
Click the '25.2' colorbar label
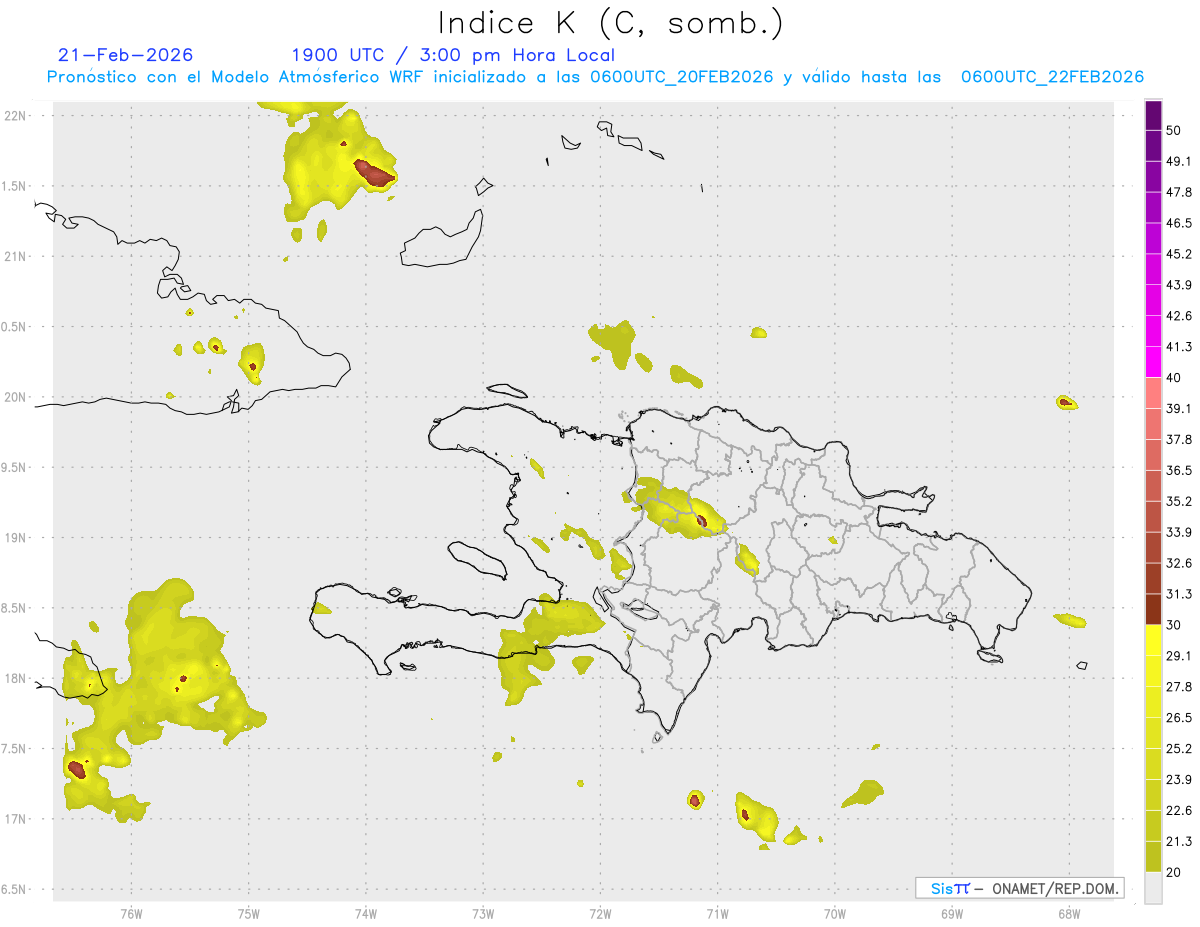[x=1179, y=749]
